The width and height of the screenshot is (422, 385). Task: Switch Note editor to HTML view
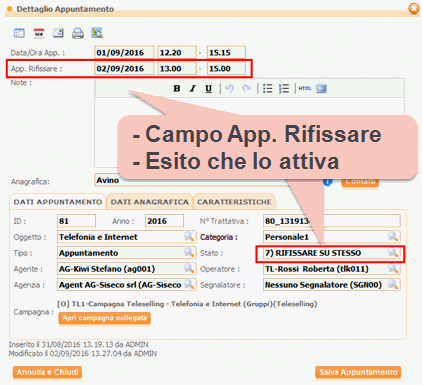point(305,88)
